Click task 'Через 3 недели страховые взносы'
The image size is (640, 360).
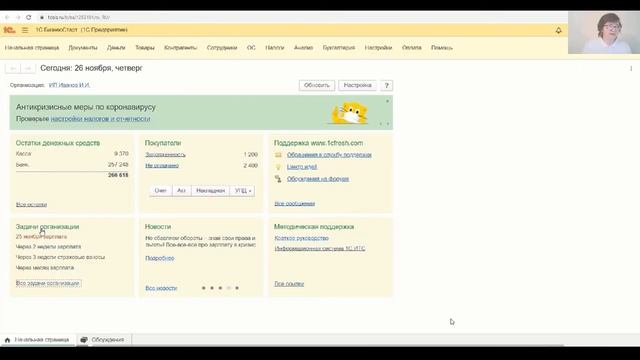click(x=60, y=257)
